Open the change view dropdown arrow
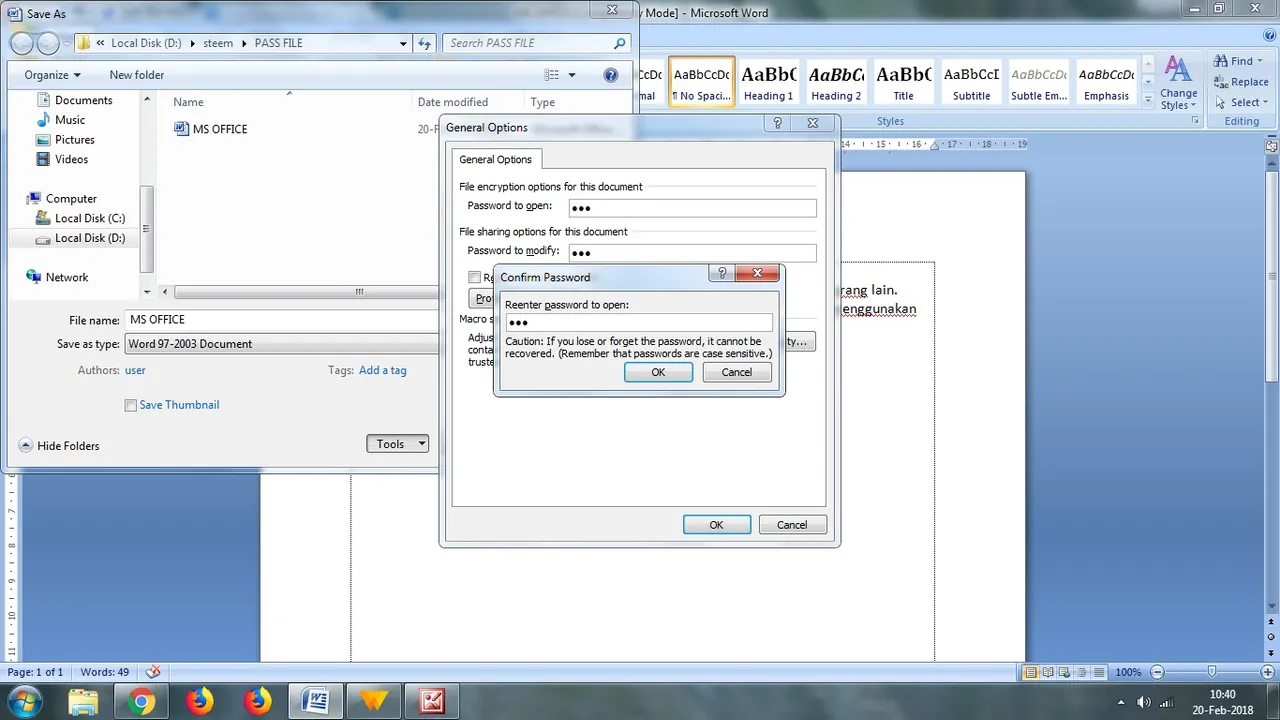The height and width of the screenshot is (720, 1280). click(x=572, y=75)
